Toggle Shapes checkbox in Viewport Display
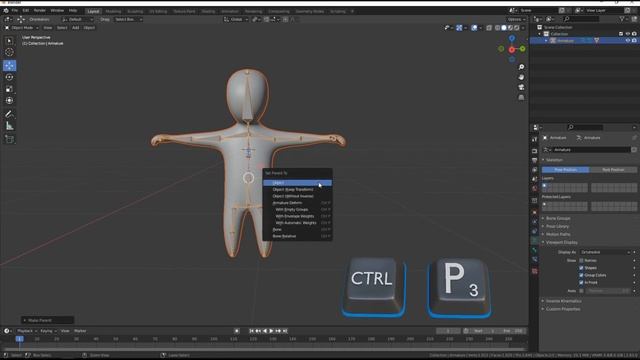Viewport: 640px width, 360px height. pos(581,268)
